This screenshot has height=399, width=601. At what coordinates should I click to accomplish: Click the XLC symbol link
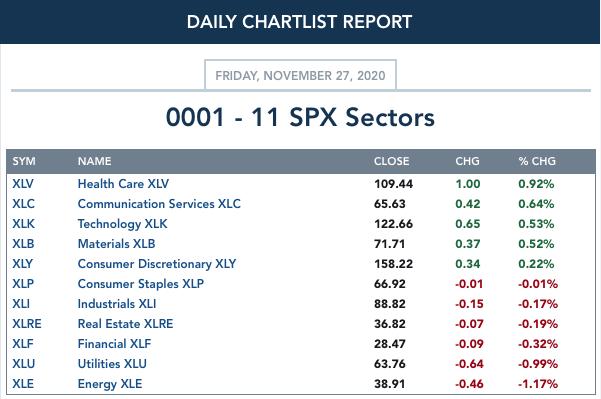coord(23,204)
